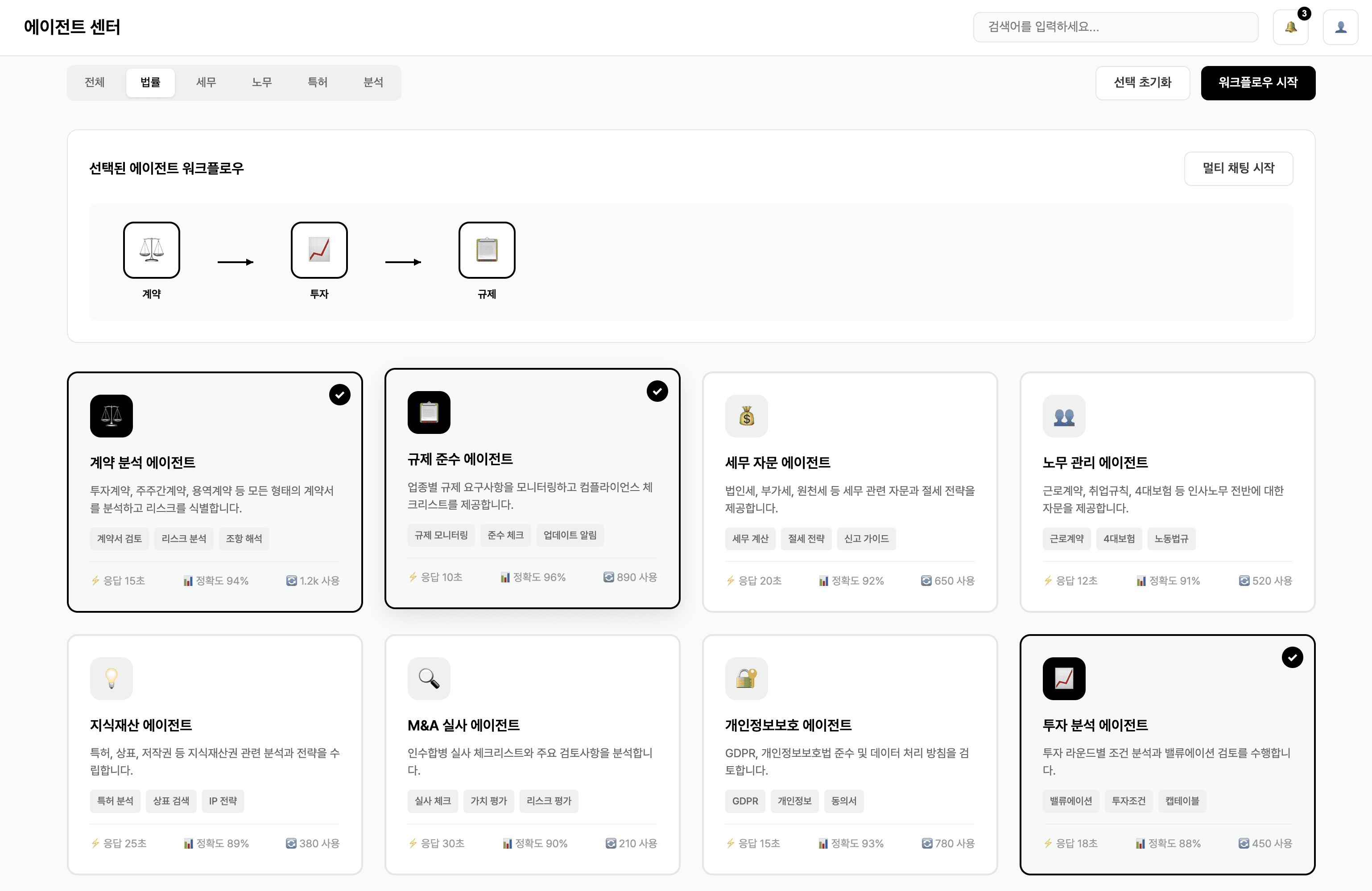The height and width of the screenshot is (891, 1372).
Task: Click the people icon on 노무 관리 에이전트
Action: pyautogui.click(x=1064, y=416)
